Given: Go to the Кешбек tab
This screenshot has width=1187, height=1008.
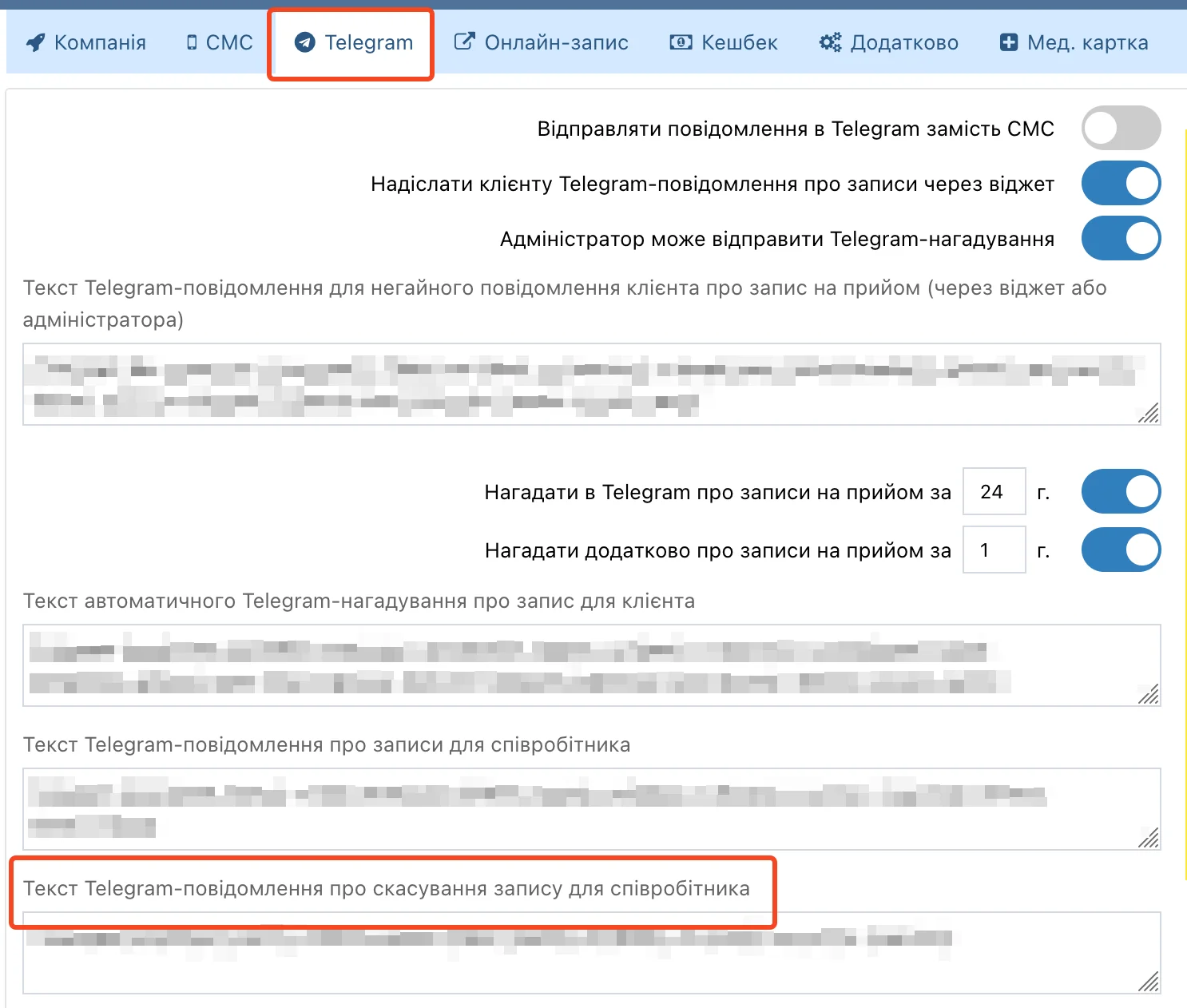Looking at the screenshot, I should click(723, 42).
